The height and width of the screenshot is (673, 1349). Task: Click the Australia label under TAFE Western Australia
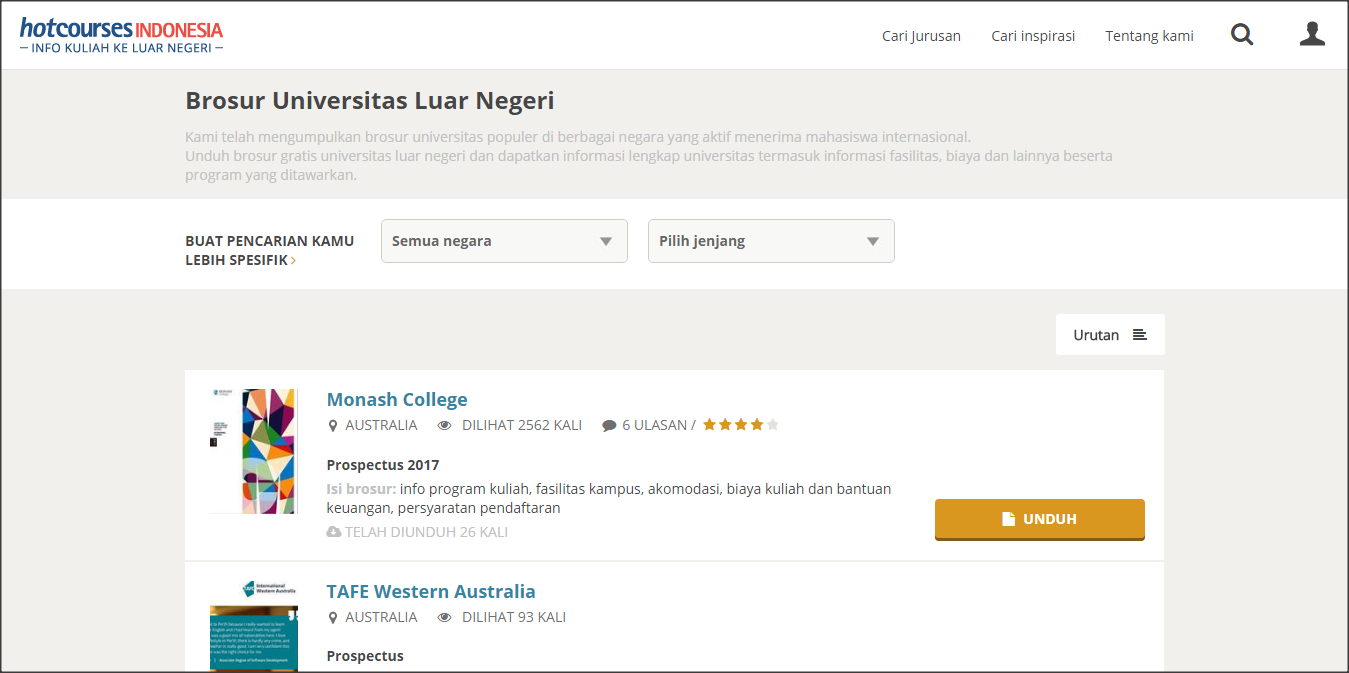tap(381, 617)
